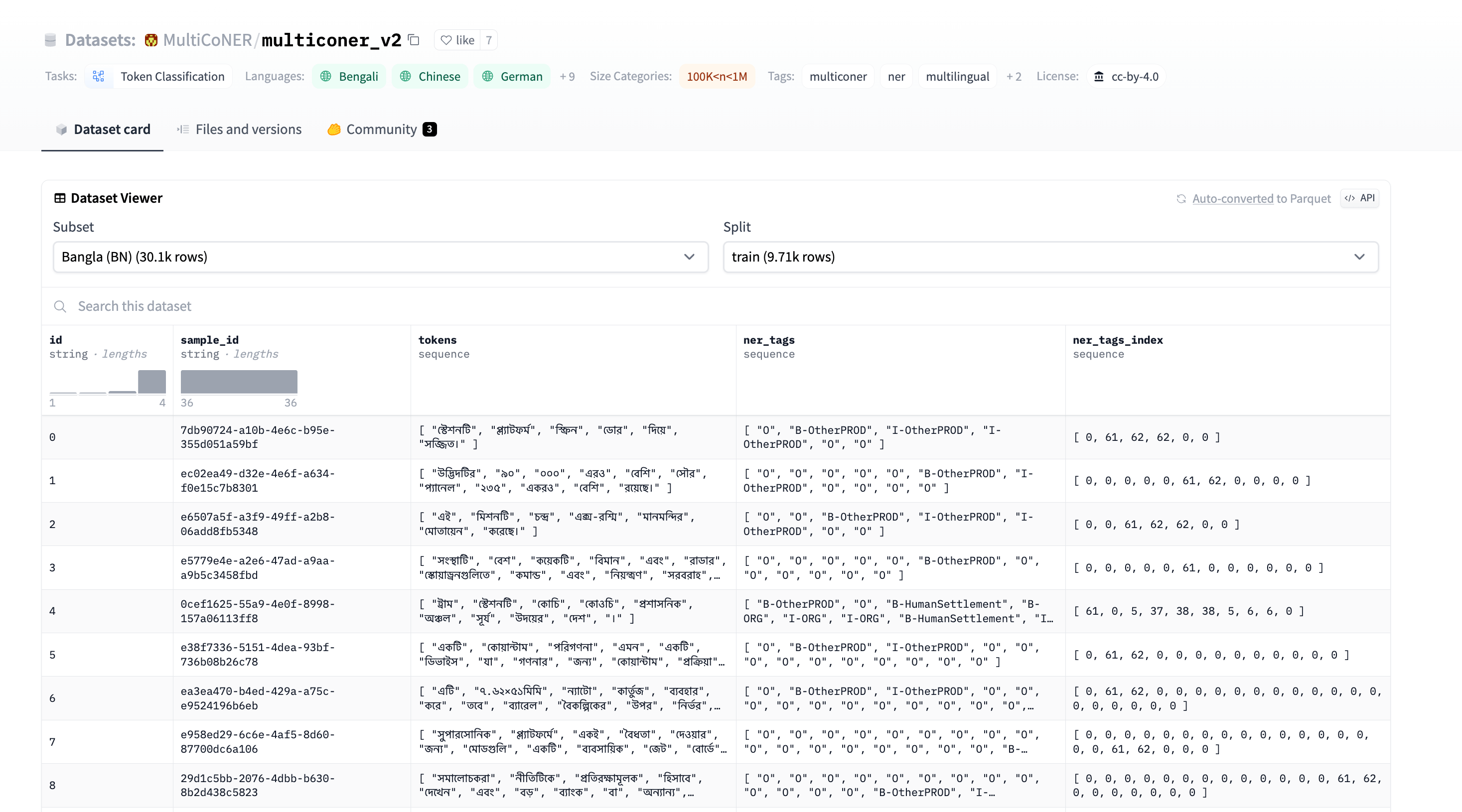Click the copy dataset name icon

pos(414,40)
